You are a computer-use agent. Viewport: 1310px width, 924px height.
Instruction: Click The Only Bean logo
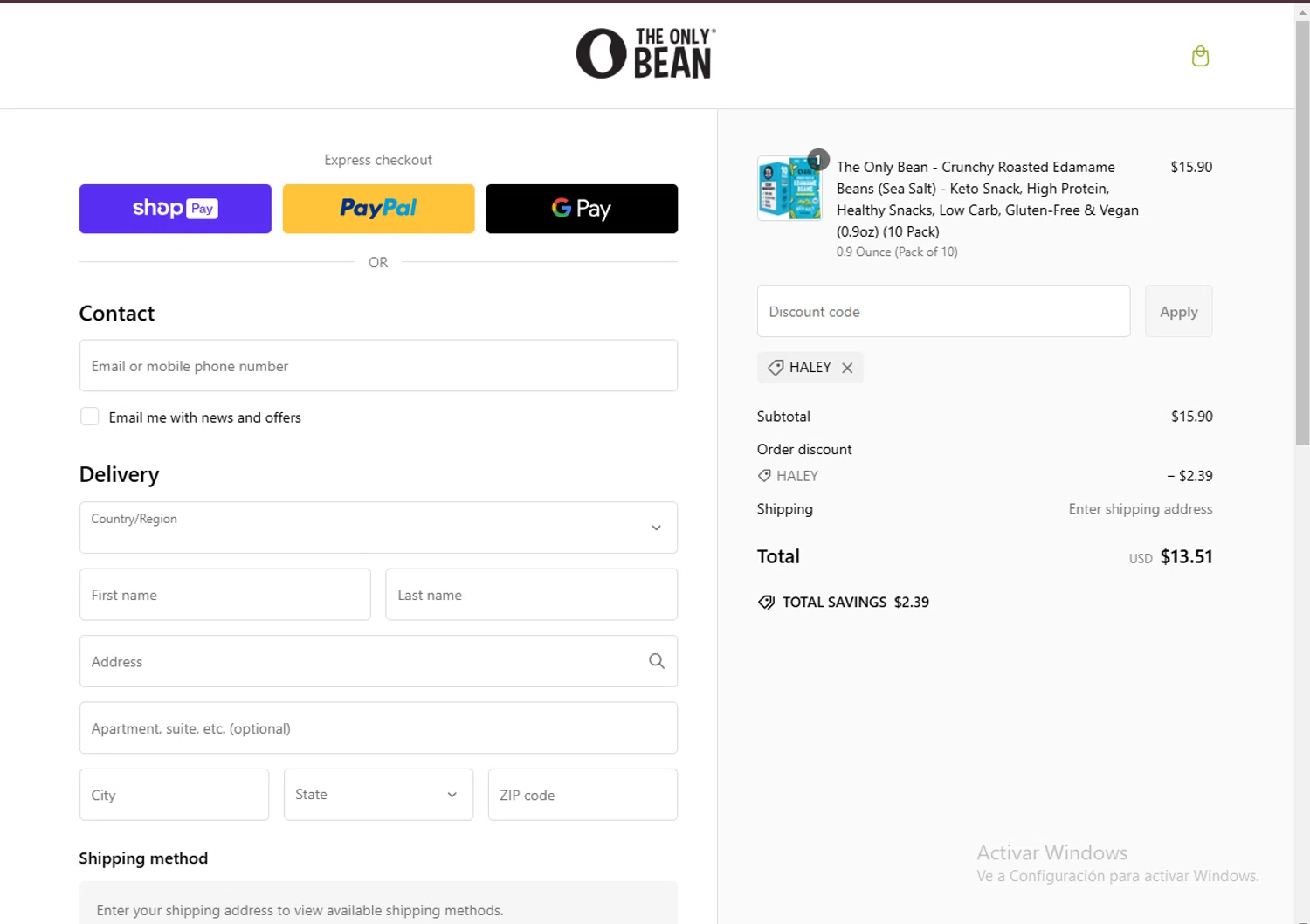(x=645, y=53)
